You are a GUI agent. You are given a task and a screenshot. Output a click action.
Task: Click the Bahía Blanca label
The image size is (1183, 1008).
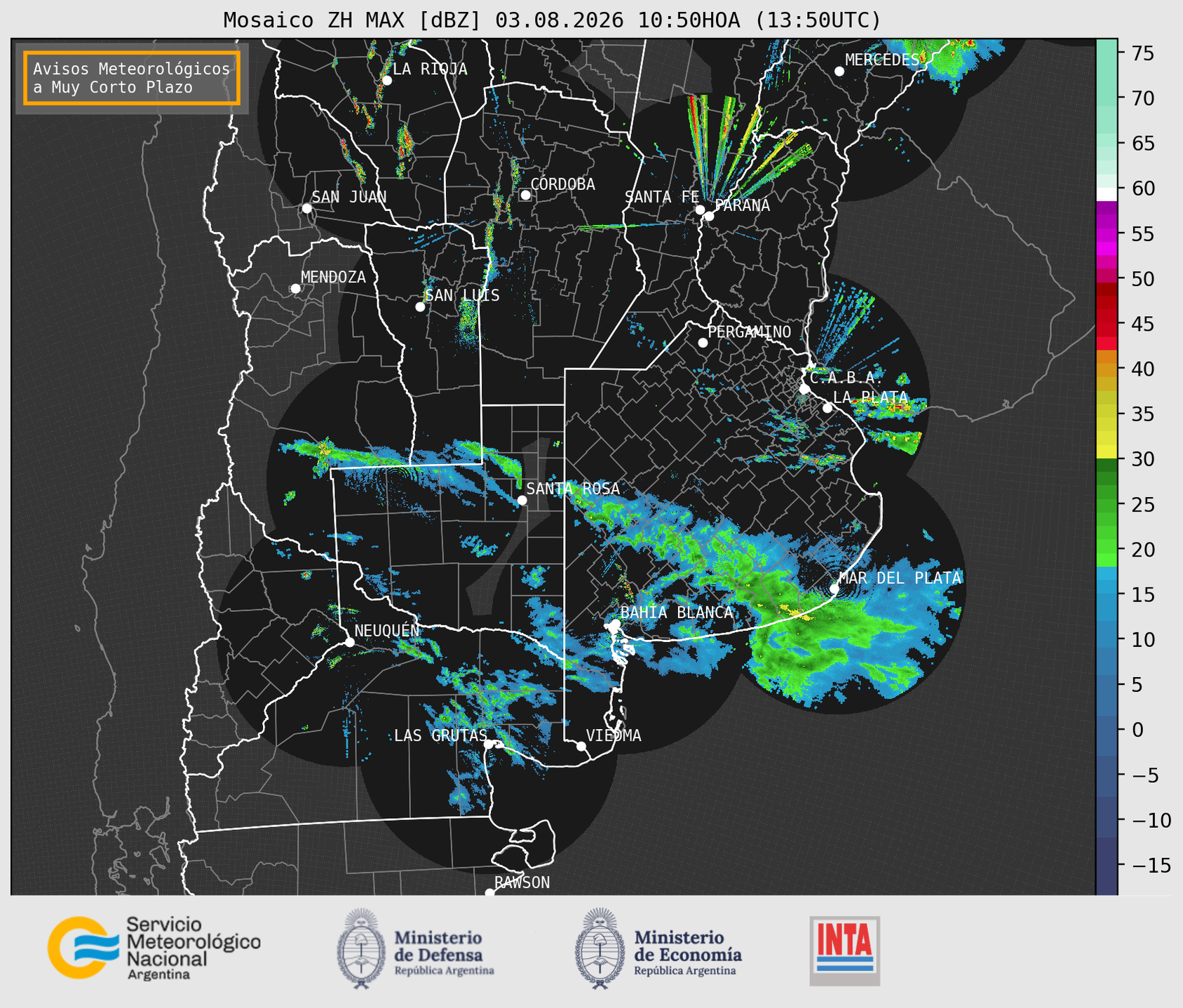point(677,613)
